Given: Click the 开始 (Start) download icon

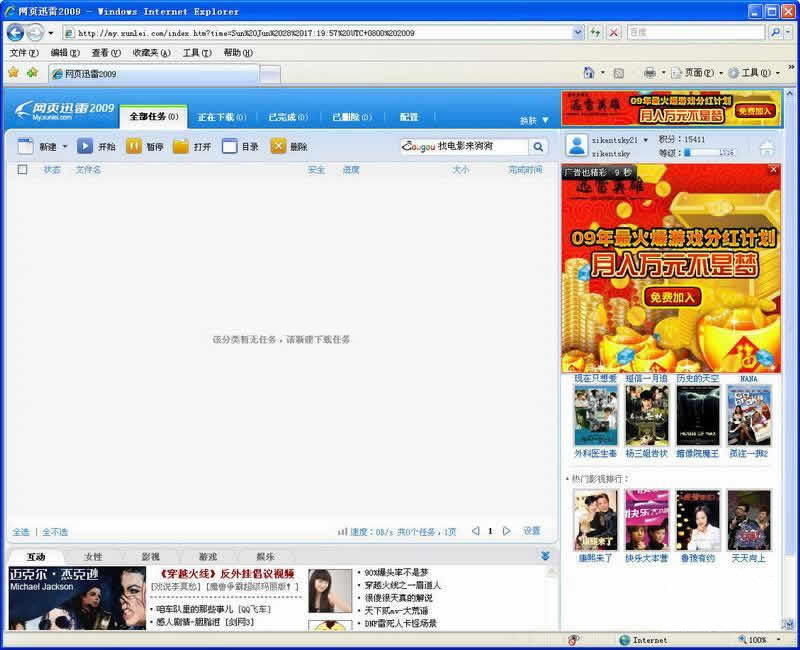Looking at the screenshot, I should [x=85, y=146].
